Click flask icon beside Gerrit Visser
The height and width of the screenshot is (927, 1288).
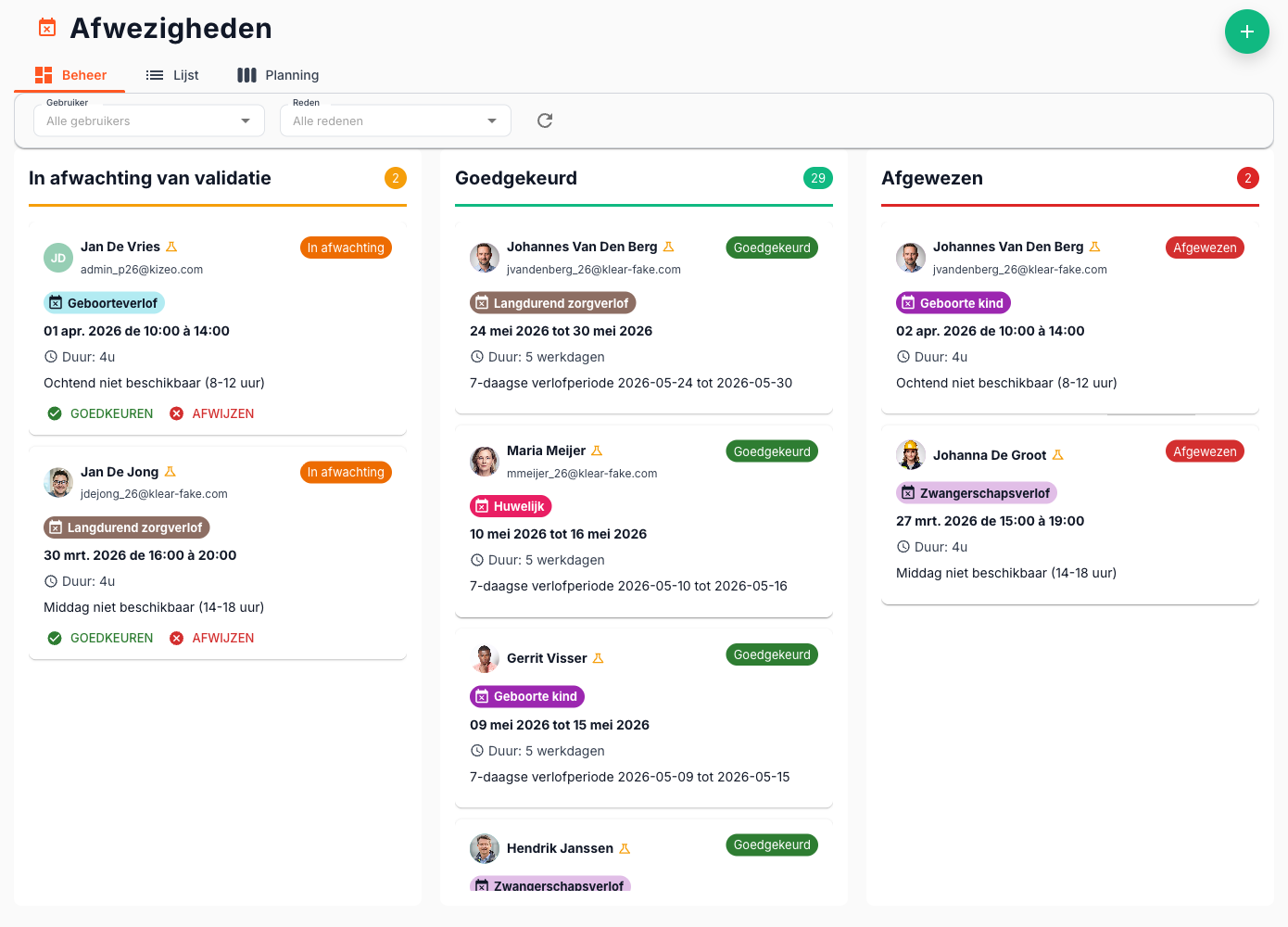599,658
